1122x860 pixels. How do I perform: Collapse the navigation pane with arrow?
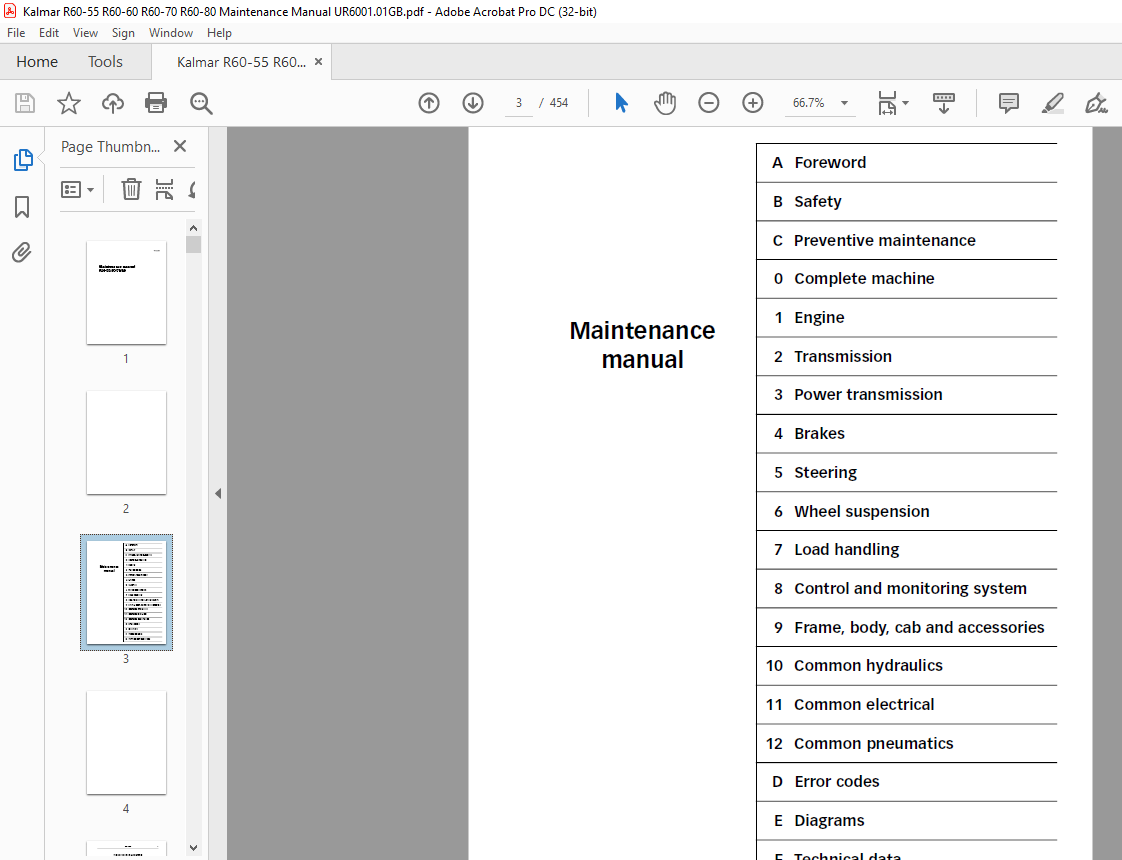[218, 494]
